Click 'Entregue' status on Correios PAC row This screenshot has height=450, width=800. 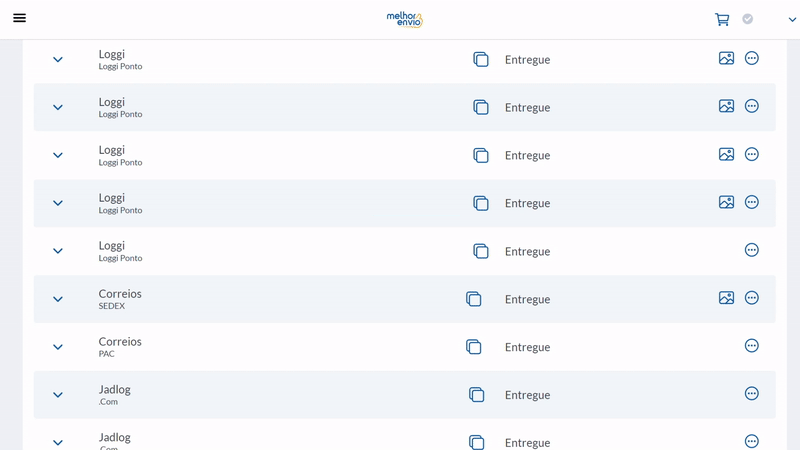(x=528, y=347)
